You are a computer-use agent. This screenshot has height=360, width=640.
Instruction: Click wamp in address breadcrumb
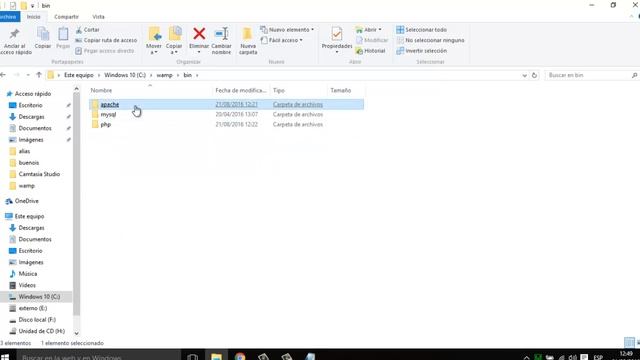[x=164, y=75]
